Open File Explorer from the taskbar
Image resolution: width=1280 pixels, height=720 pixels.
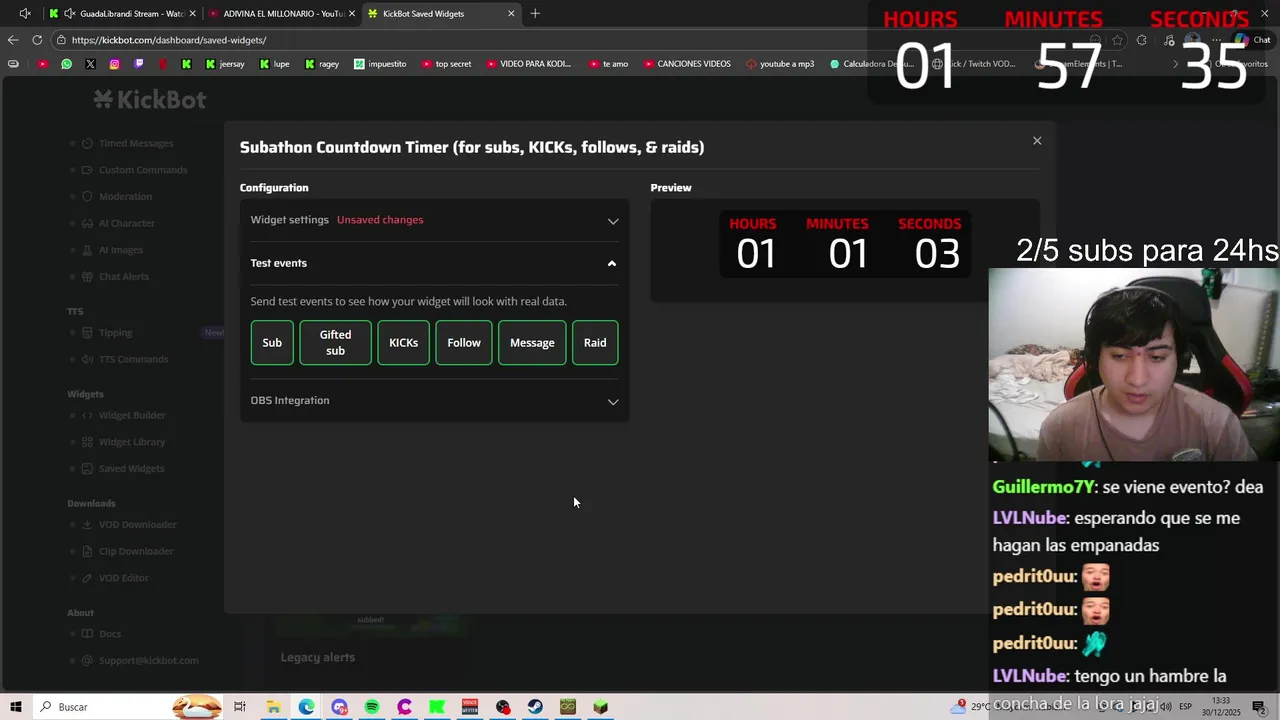[273, 707]
